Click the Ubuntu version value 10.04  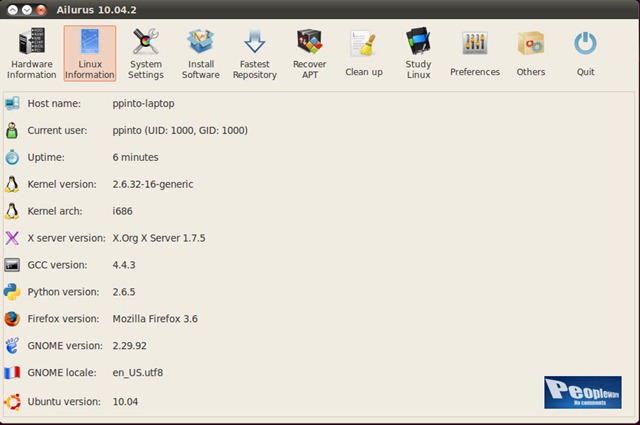tap(125, 402)
